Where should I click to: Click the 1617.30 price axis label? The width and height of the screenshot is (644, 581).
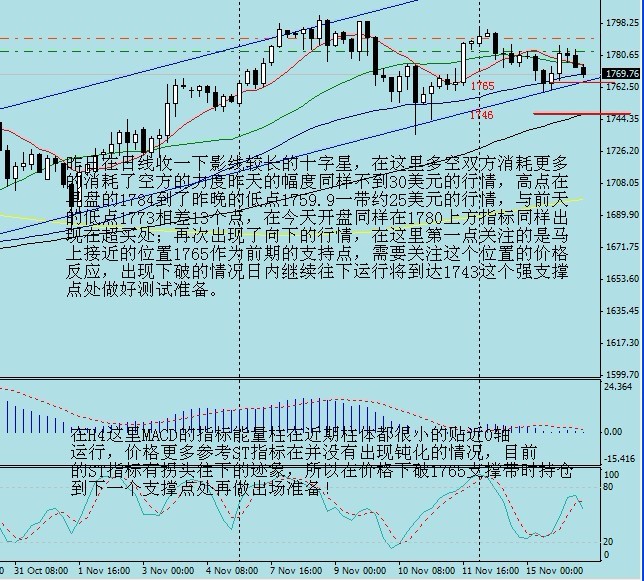(x=622, y=342)
